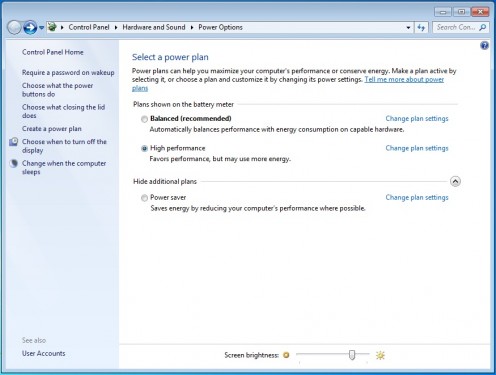This screenshot has width=496, height=375.
Task: Go to Hardware and Sound breadcrumb
Action: click(x=154, y=27)
